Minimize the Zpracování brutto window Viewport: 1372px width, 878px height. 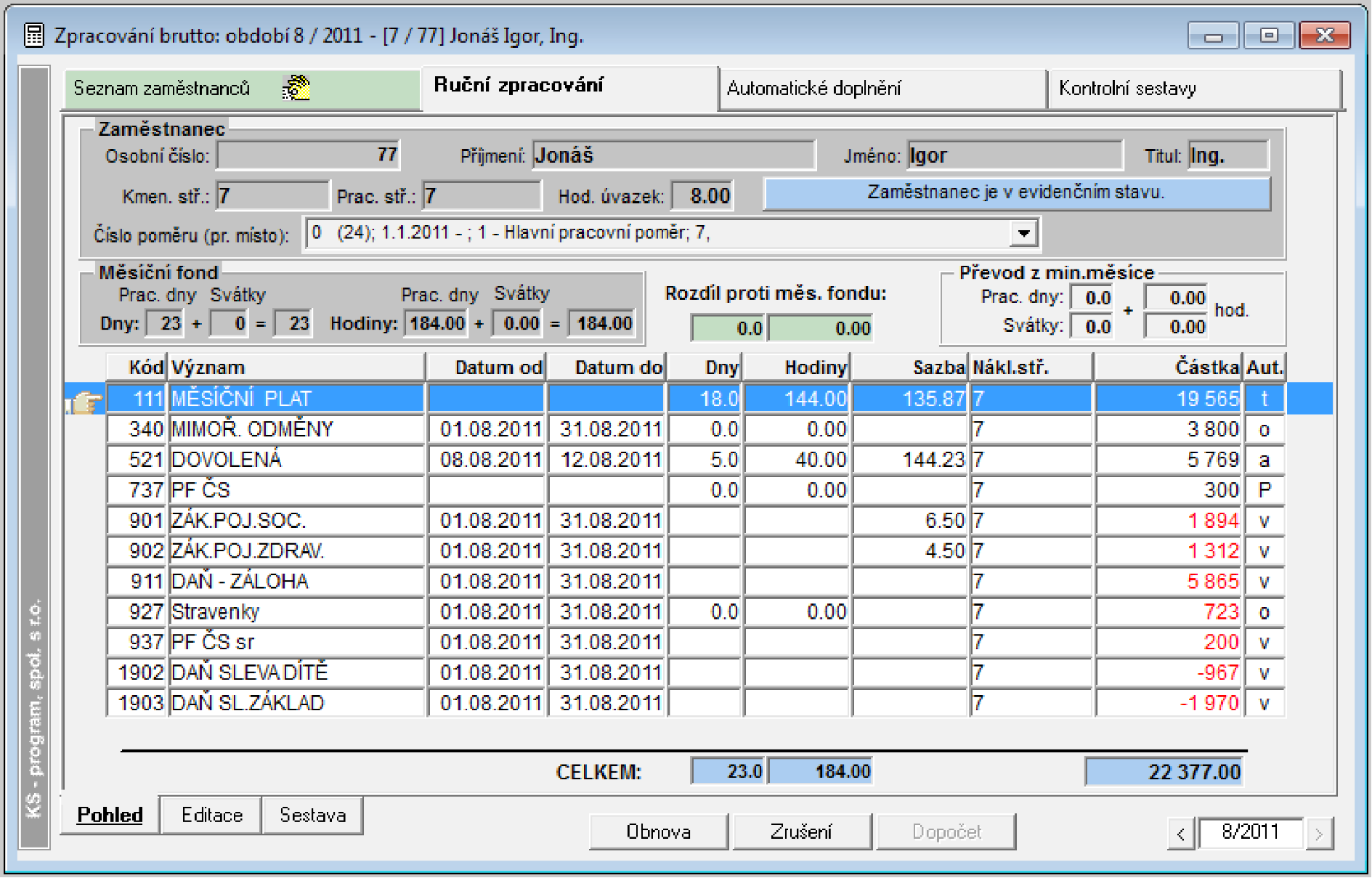(1214, 36)
